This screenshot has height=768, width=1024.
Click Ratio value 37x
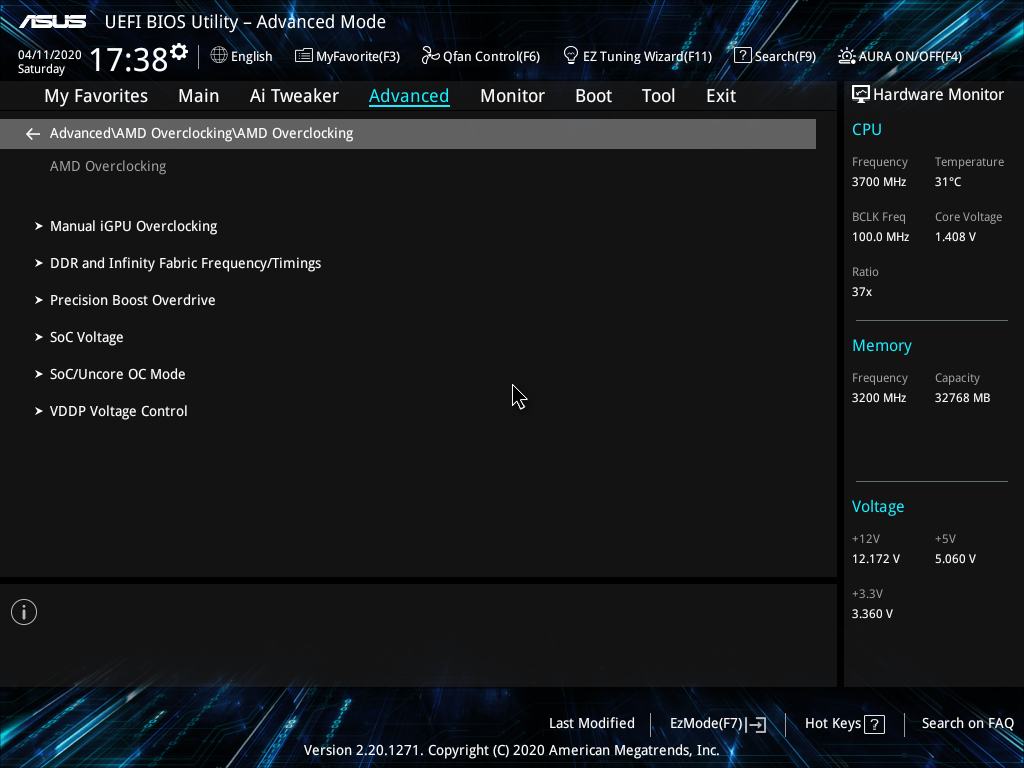pos(861,291)
